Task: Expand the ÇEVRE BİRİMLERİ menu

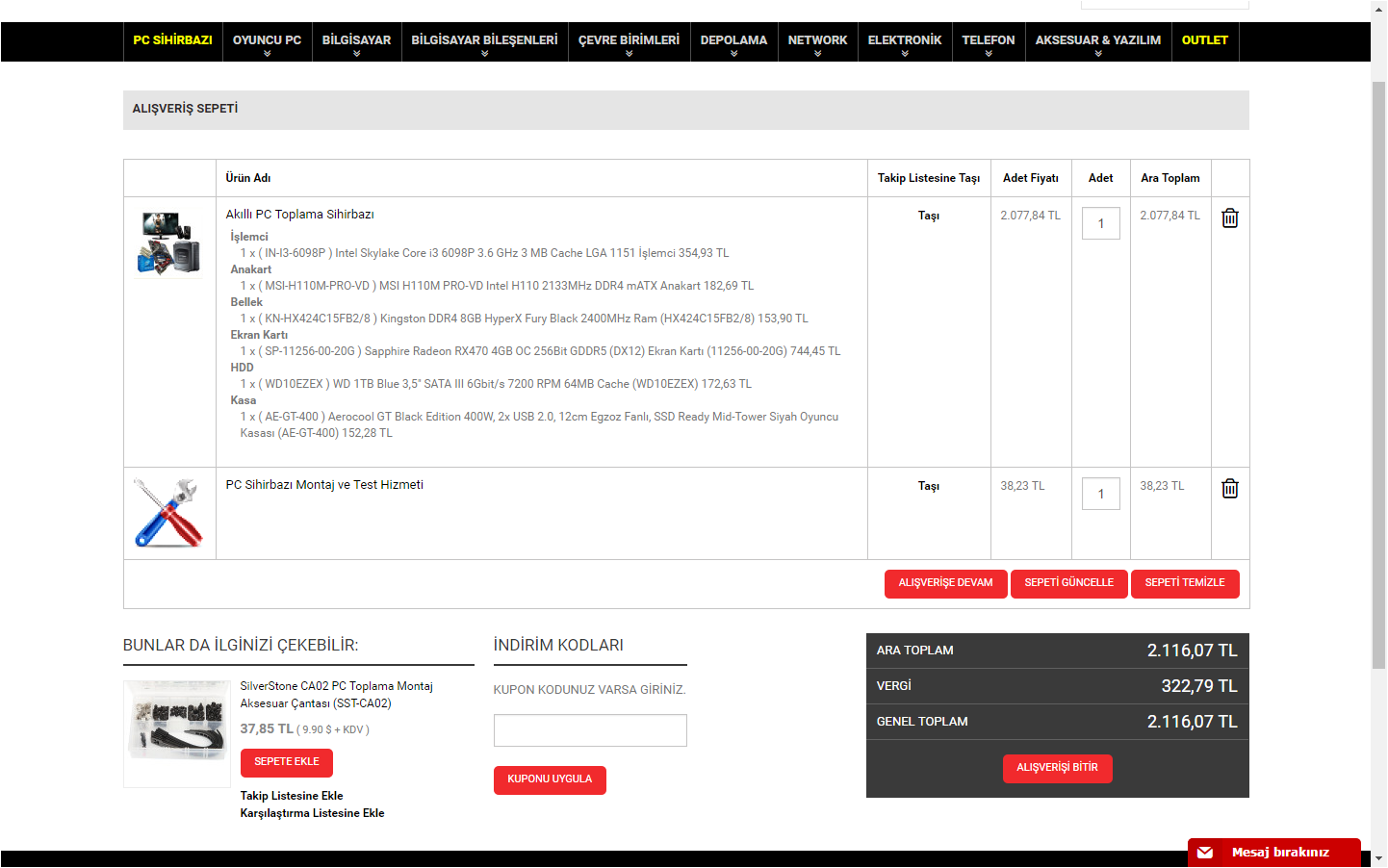Action: [629, 42]
